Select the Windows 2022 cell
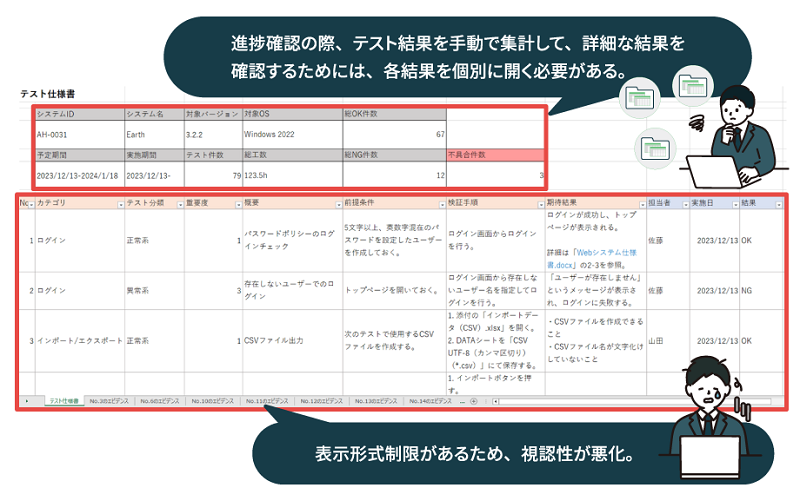 [292, 134]
